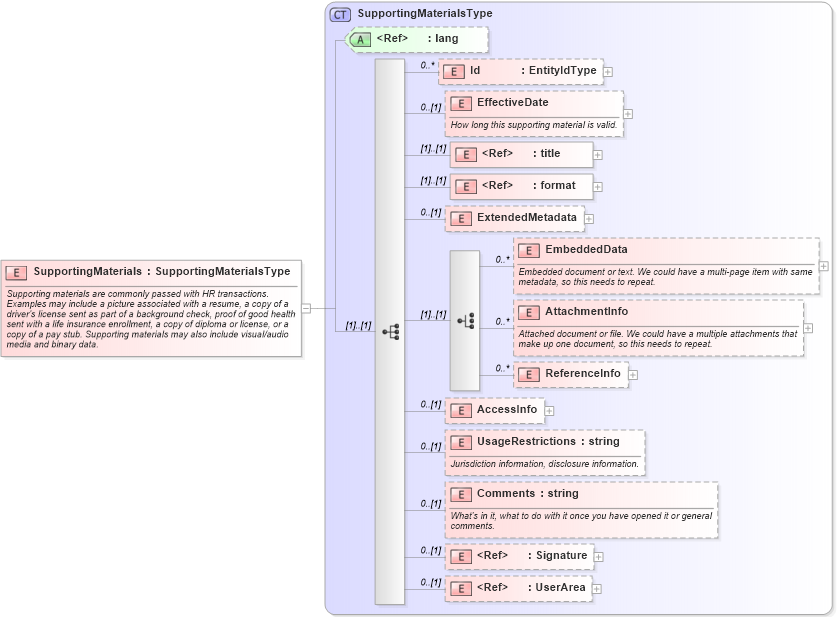The image size is (837, 617).
Task: Select the E icon of EffectiveDate
Action: point(460,102)
